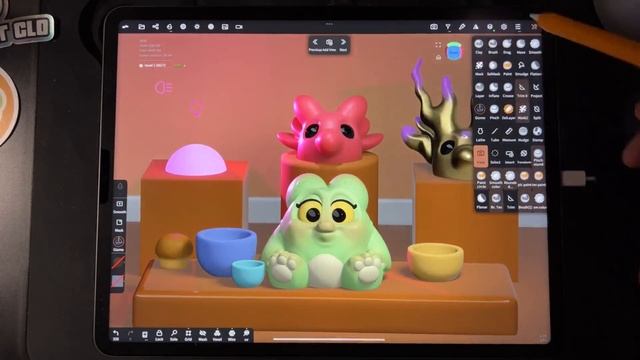Select the Project tool

536,89
